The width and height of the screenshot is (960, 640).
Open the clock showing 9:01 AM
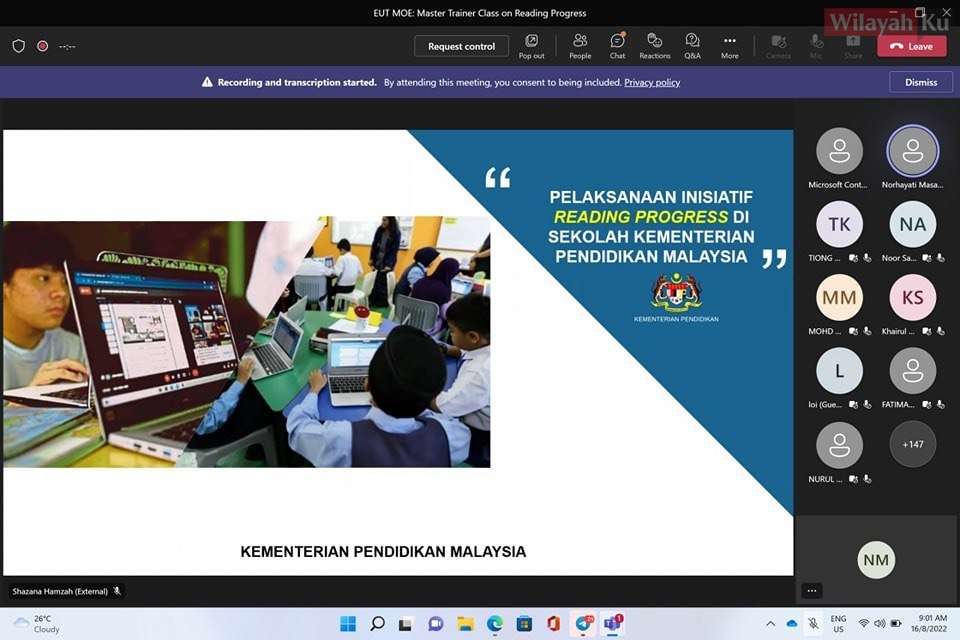click(x=929, y=623)
